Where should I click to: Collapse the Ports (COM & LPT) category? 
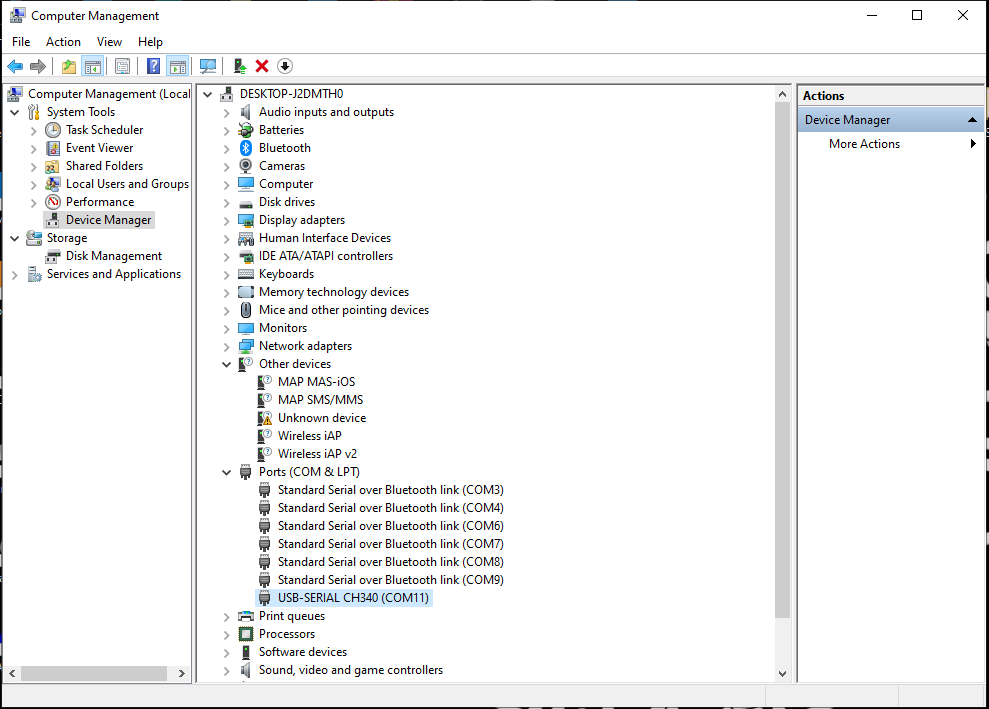point(226,472)
